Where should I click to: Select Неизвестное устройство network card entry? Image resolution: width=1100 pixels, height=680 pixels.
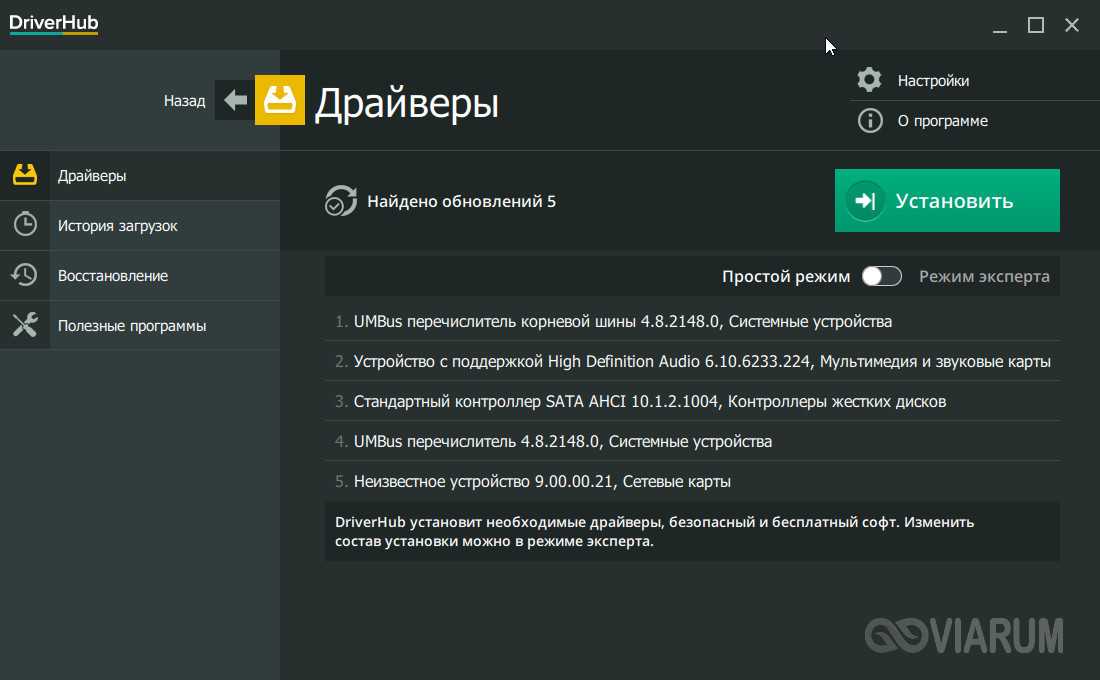click(541, 481)
